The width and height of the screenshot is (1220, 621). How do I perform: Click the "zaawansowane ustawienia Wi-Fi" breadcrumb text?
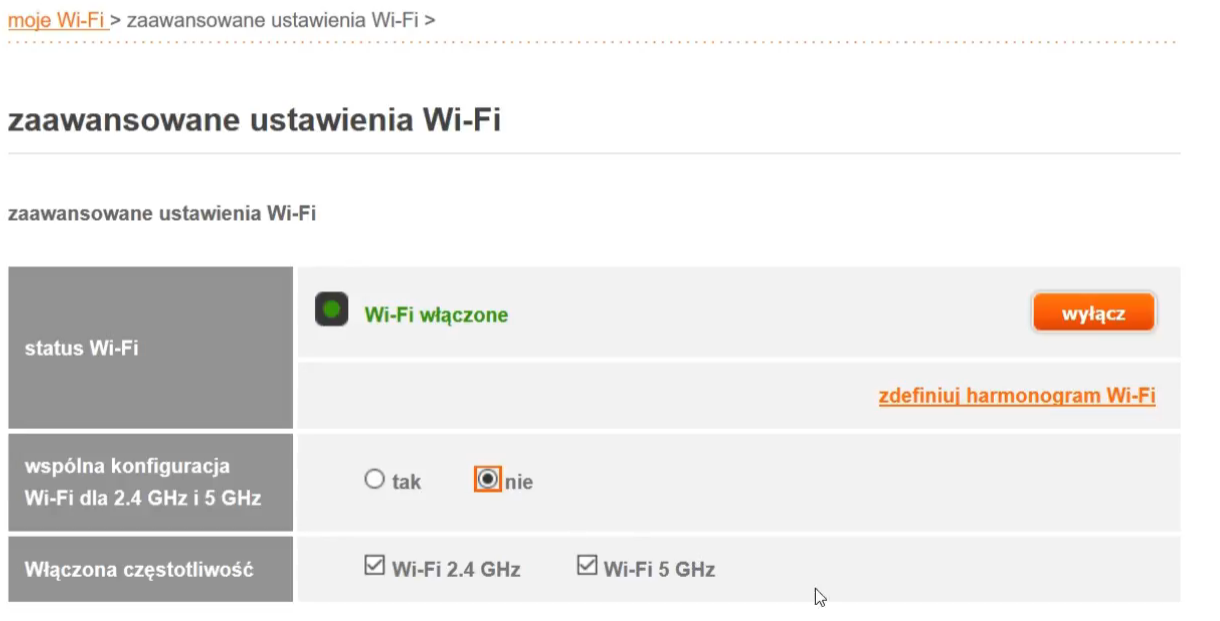[273, 19]
